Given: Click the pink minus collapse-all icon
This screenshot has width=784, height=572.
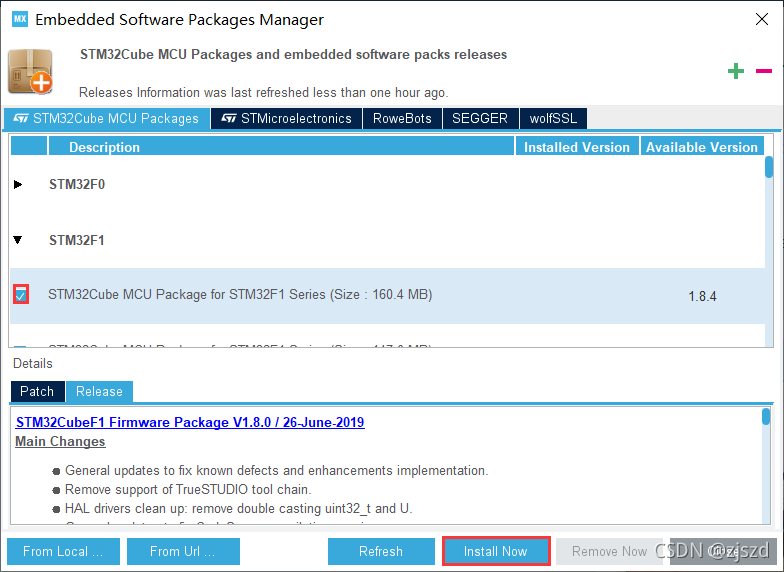Looking at the screenshot, I should click(x=764, y=71).
